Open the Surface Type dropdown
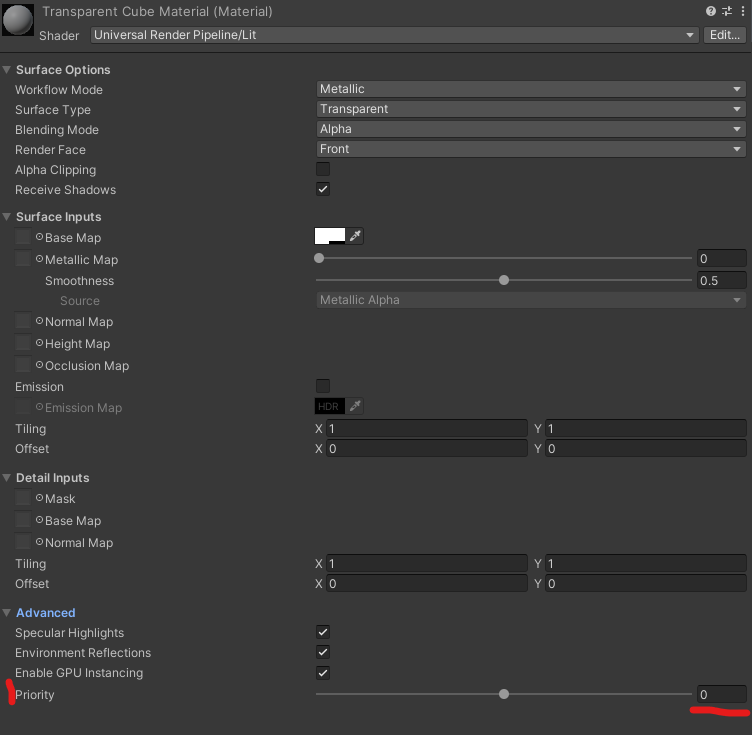 [x=531, y=109]
